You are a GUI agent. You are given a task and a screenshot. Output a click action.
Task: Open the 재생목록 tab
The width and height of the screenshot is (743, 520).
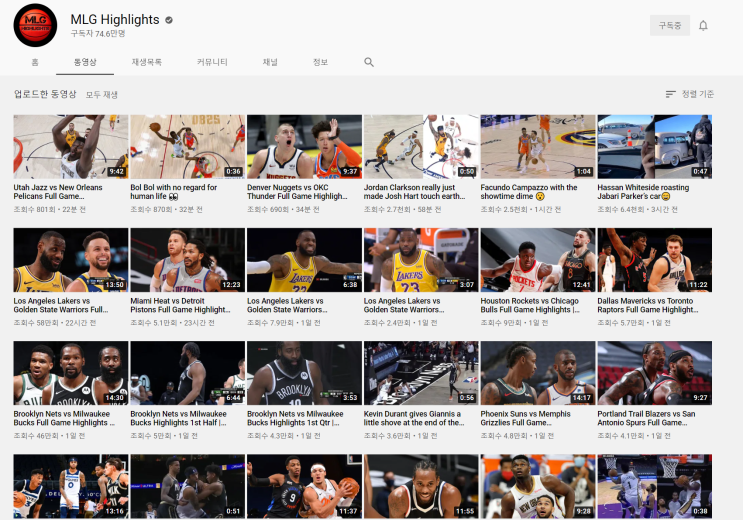(x=146, y=62)
